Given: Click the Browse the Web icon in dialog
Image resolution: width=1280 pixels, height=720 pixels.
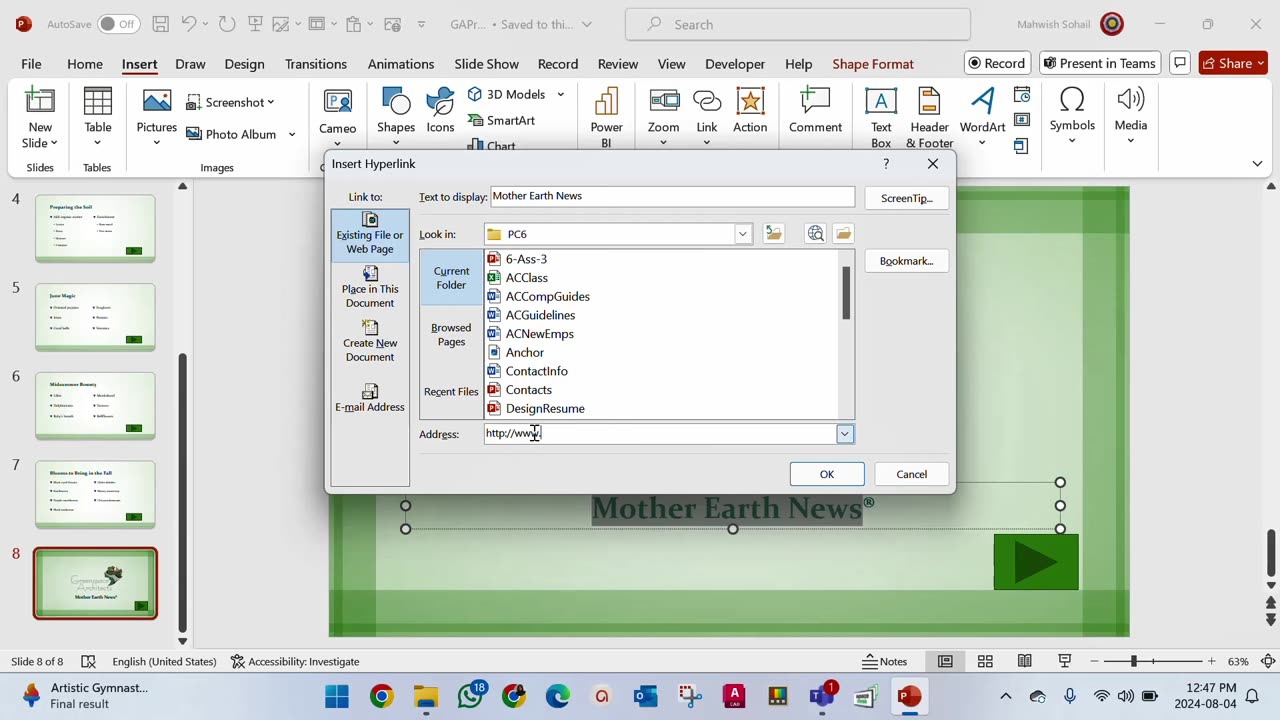Looking at the screenshot, I should [x=816, y=234].
